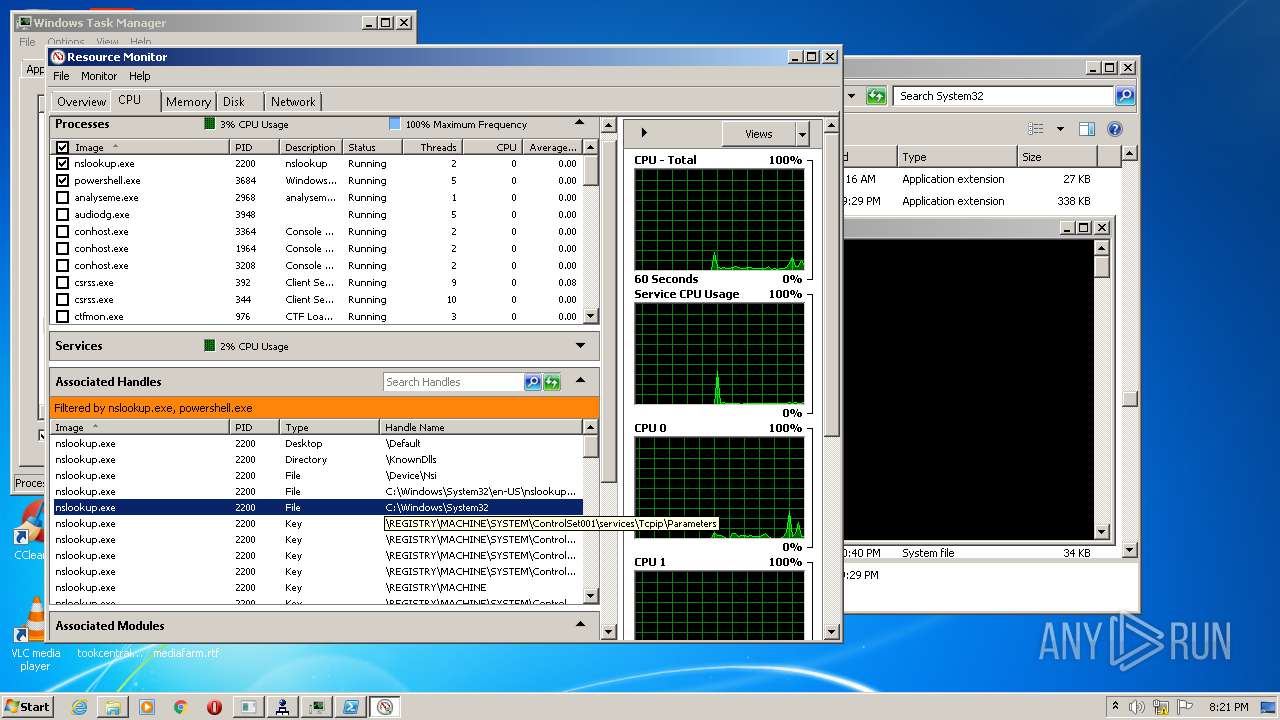Screen dimensions: 1280x720
Task: Expand the Services section
Action: [x=580, y=346]
